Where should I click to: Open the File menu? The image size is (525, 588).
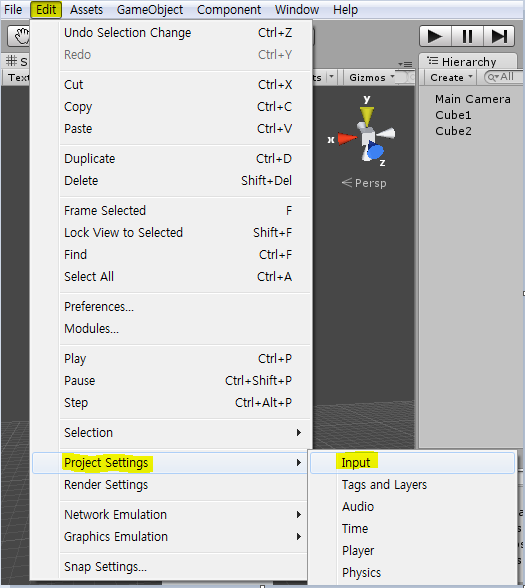tap(13, 9)
